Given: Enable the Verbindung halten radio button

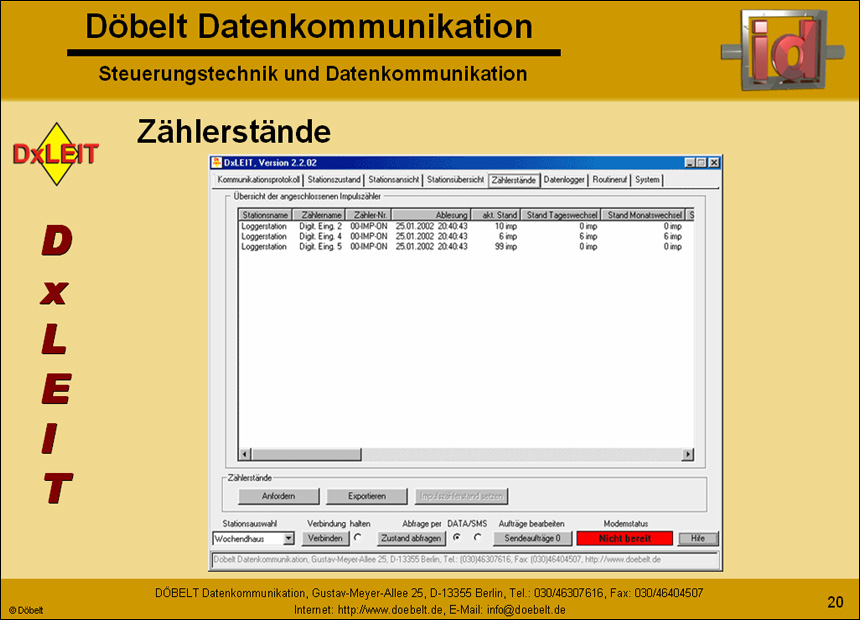Looking at the screenshot, I should click(x=359, y=538).
